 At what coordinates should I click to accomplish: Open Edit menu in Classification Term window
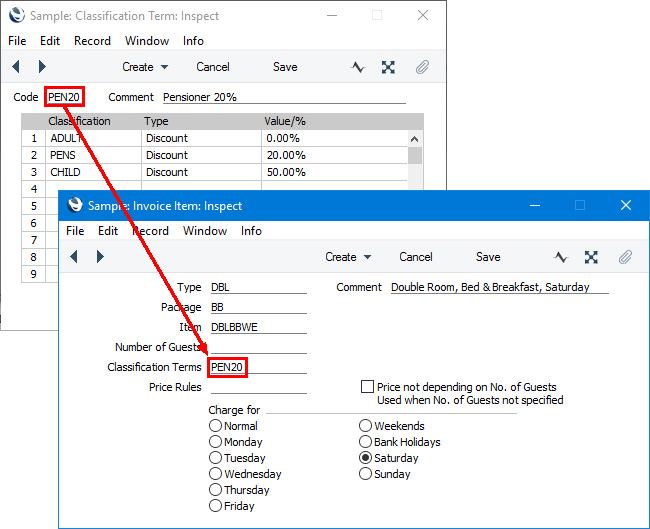[x=50, y=41]
